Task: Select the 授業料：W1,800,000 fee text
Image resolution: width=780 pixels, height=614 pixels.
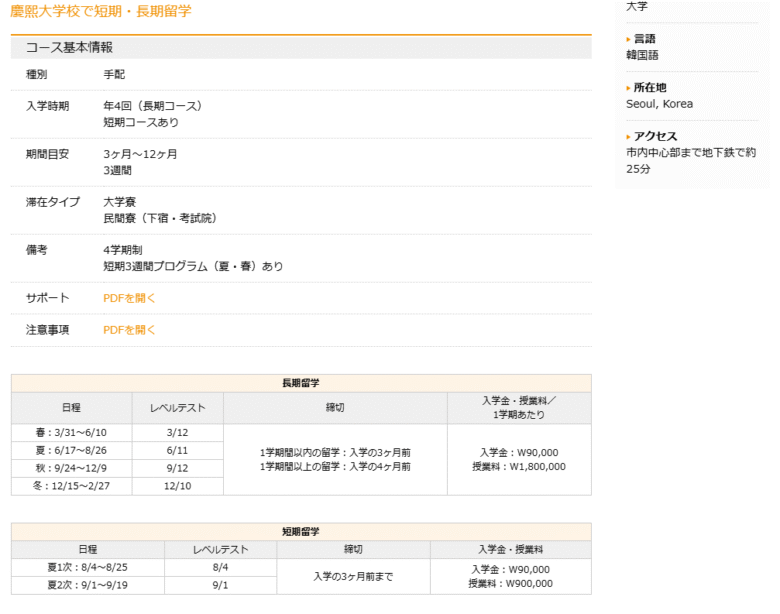Action: tap(519, 467)
